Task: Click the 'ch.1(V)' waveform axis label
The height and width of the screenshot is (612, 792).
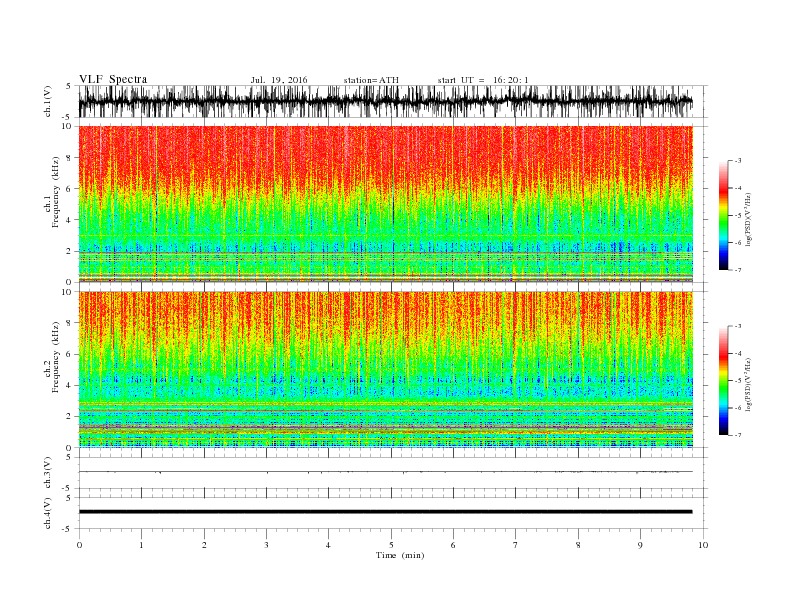Action: [48, 102]
